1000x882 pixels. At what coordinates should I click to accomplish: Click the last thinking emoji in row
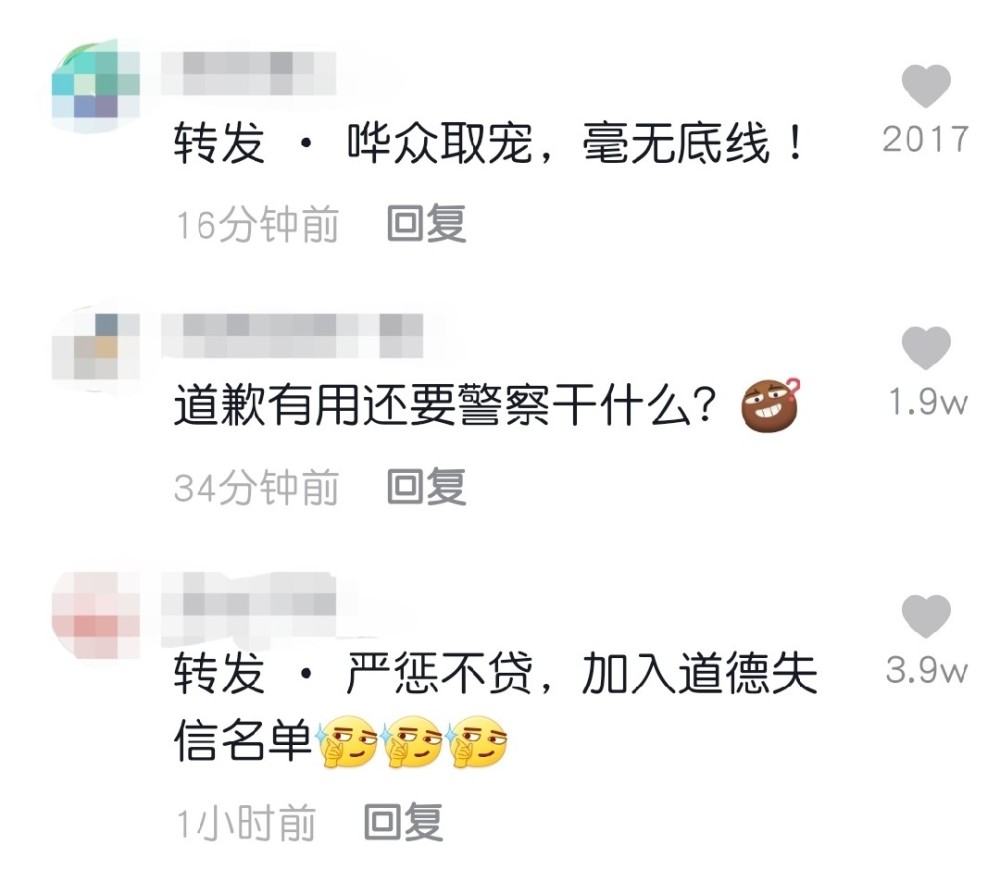(x=478, y=741)
